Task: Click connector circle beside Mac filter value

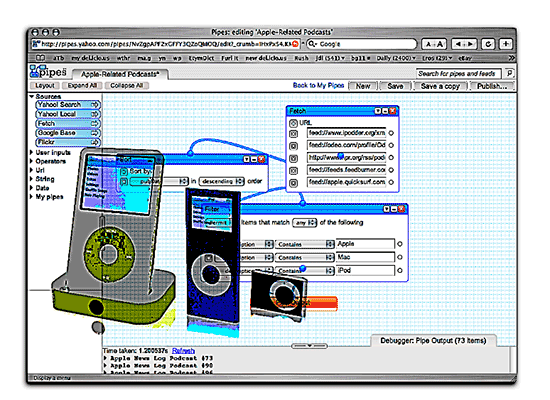Action: click(400, 257)
